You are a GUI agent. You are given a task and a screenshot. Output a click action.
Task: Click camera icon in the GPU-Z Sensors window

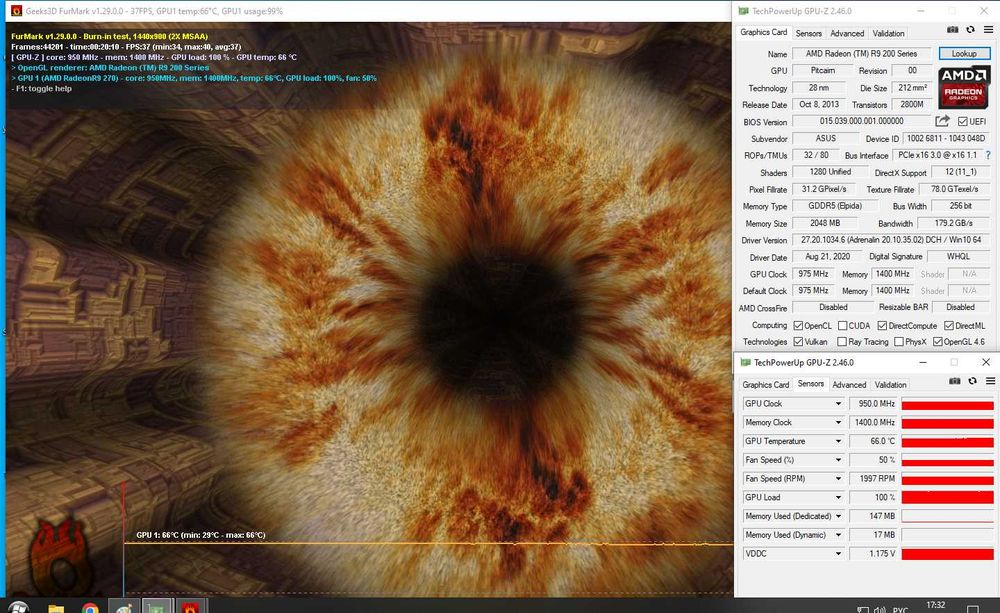955,381
